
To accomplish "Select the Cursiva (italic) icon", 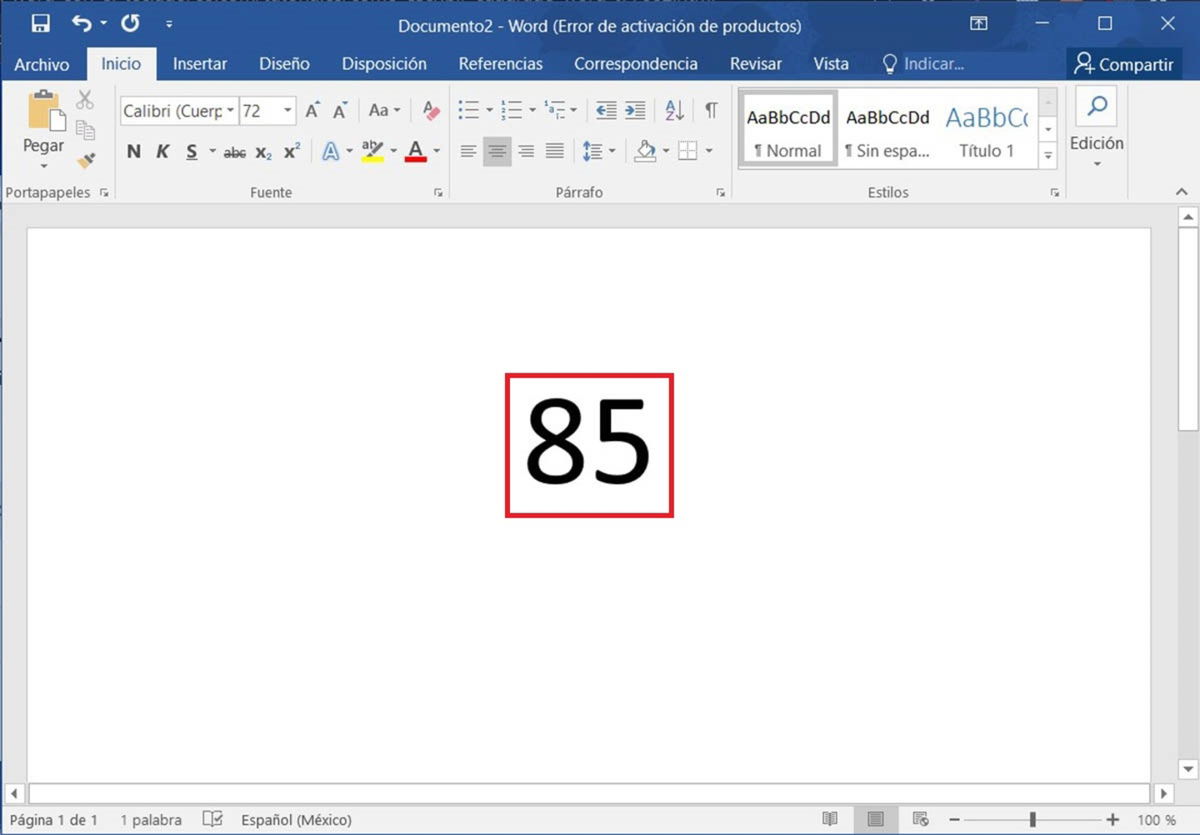I will point(162,151).
